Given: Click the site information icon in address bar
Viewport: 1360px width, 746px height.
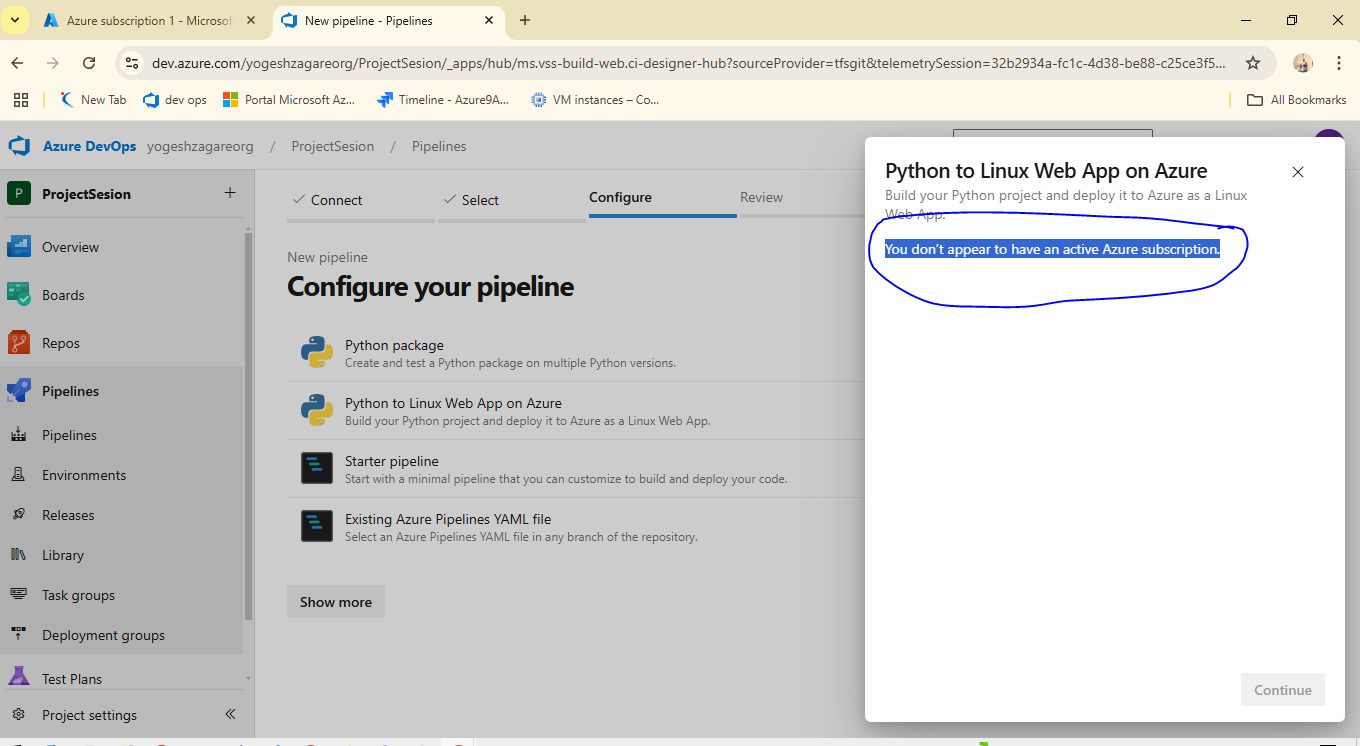Looking at the screenshot, I should [x=131, y=63].
